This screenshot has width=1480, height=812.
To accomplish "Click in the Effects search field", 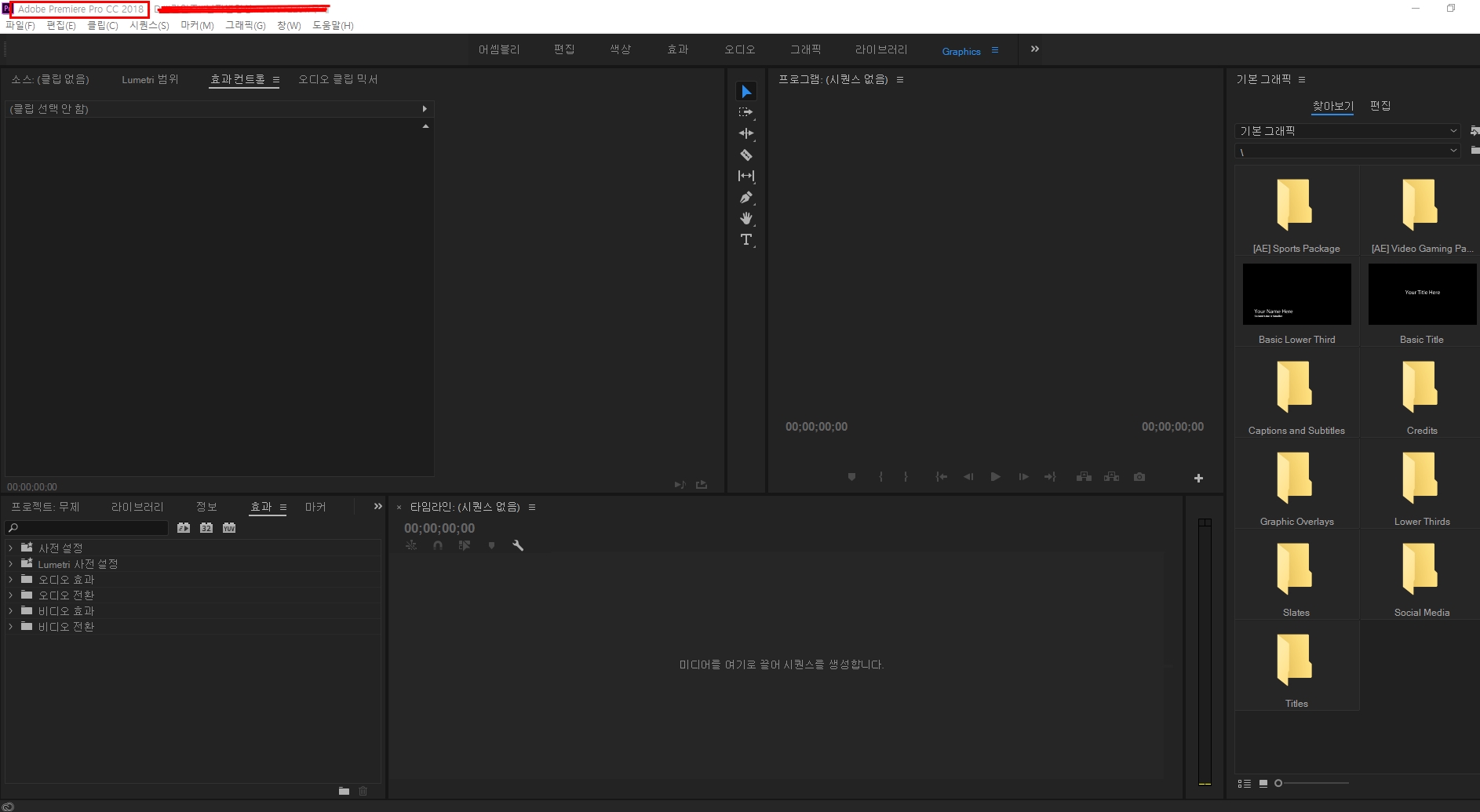I will coord(86,528).
